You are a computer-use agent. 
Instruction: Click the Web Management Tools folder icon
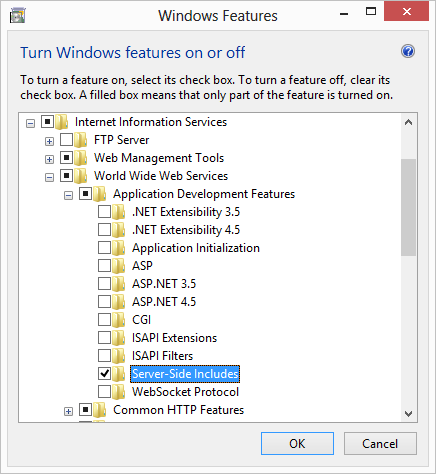[80, 158]
